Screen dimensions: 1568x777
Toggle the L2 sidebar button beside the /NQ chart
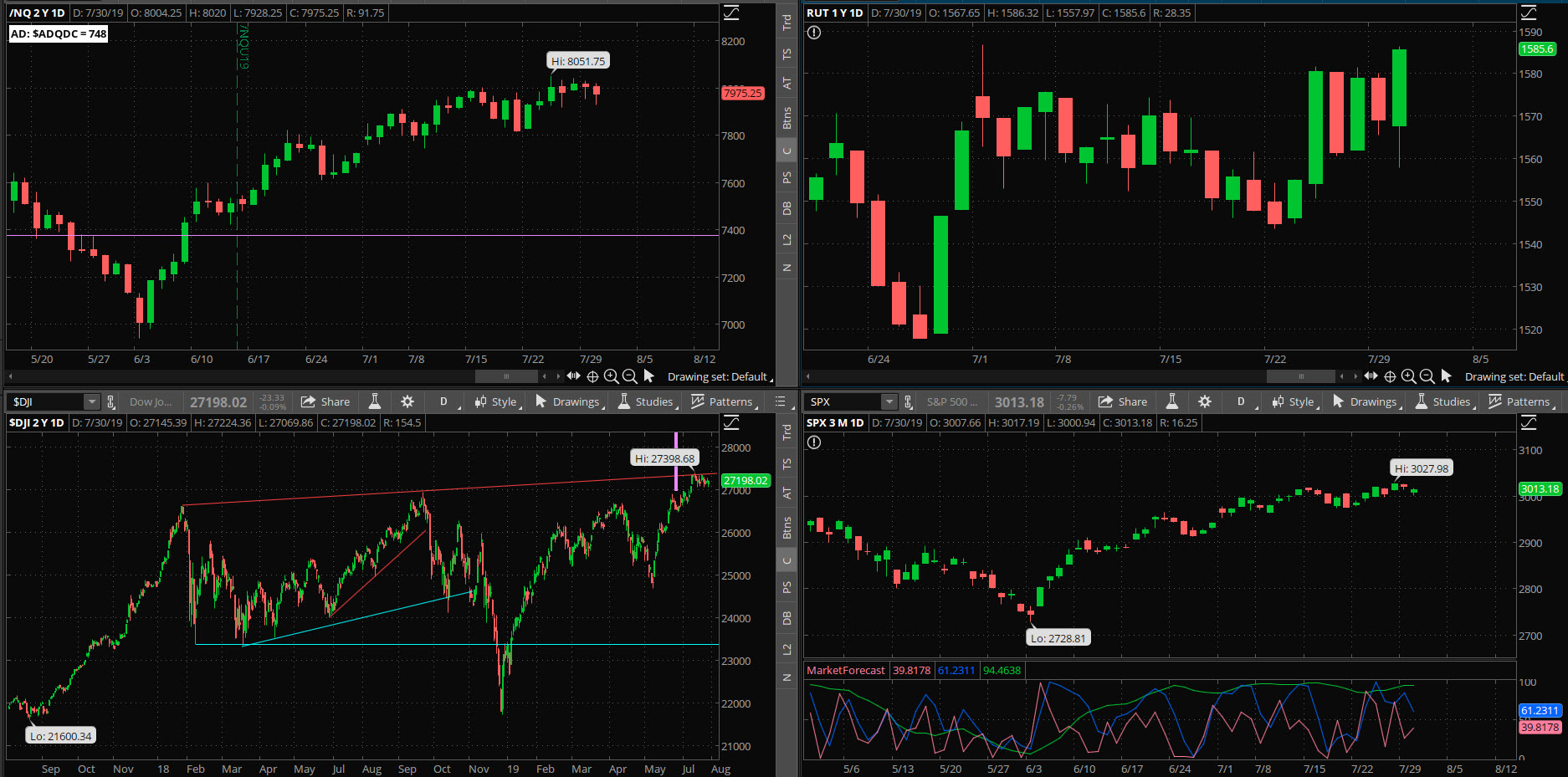pos(787,240)
